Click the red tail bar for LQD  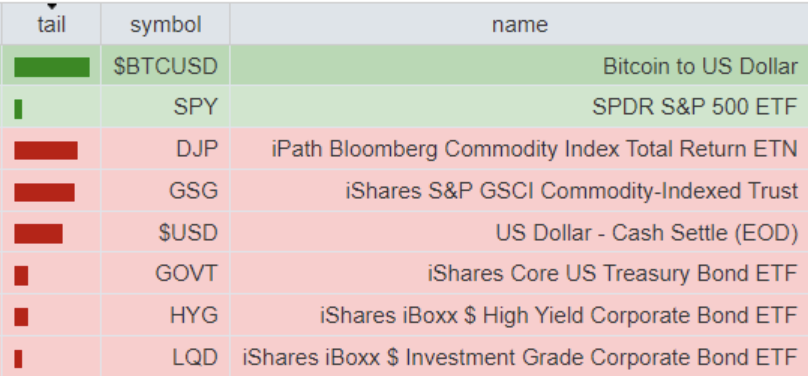click(x=18, y=358)
